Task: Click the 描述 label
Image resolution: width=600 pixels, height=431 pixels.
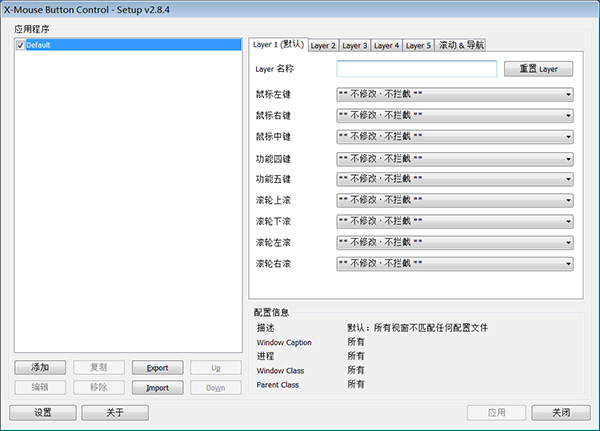Action: (x=265, y=328)
